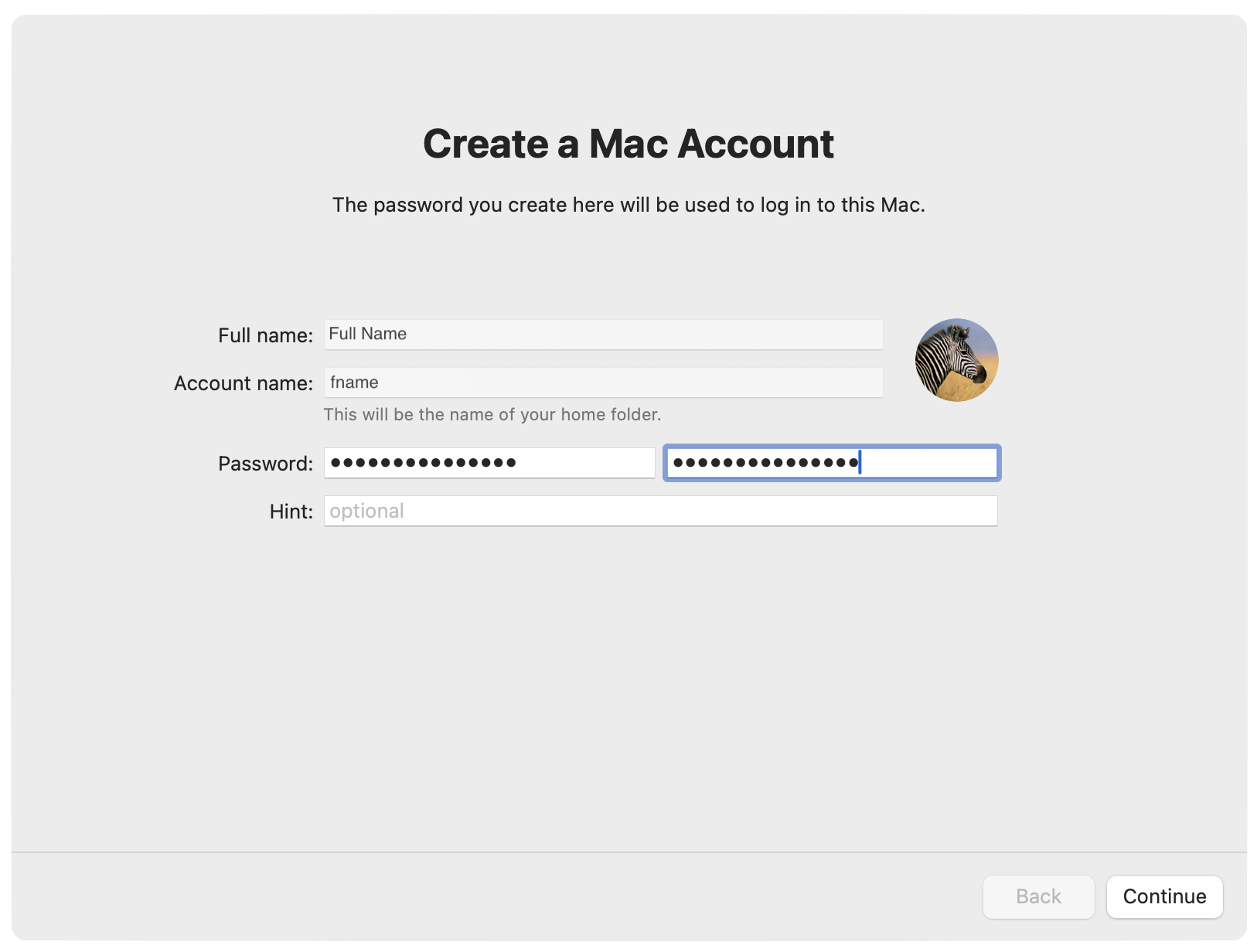Click the "Account name:" label
The width and height of the screenshot is (1257, 952).
243,383
